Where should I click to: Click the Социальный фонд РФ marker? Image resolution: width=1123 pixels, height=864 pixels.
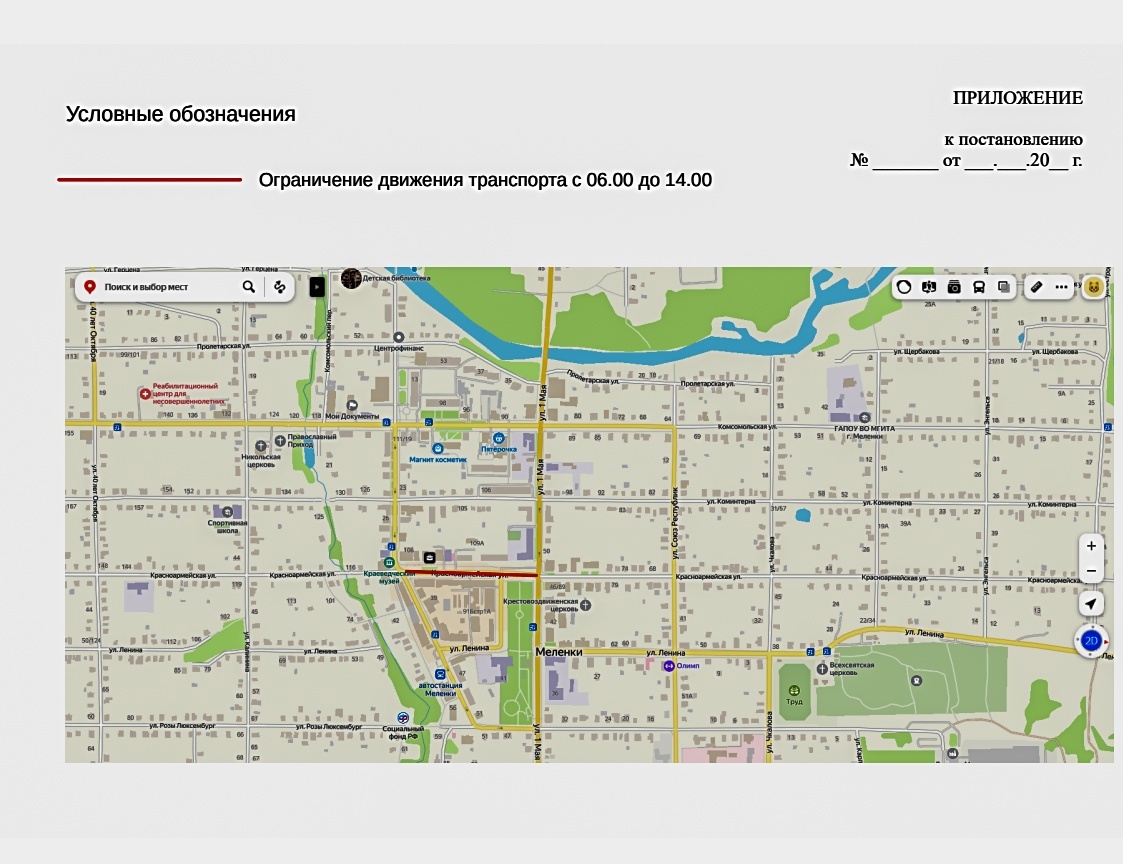(403, 718)
